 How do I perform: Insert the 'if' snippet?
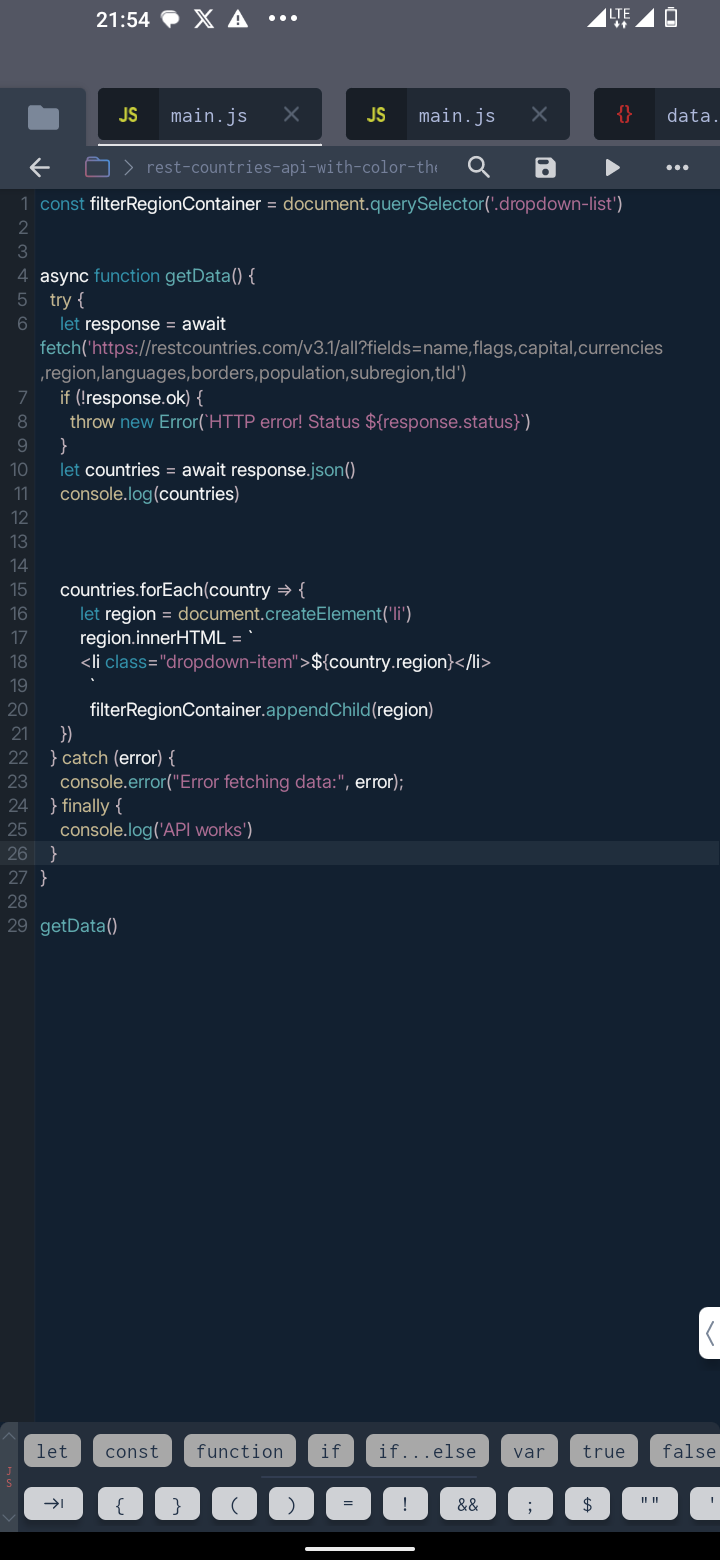coord(331,1451)
